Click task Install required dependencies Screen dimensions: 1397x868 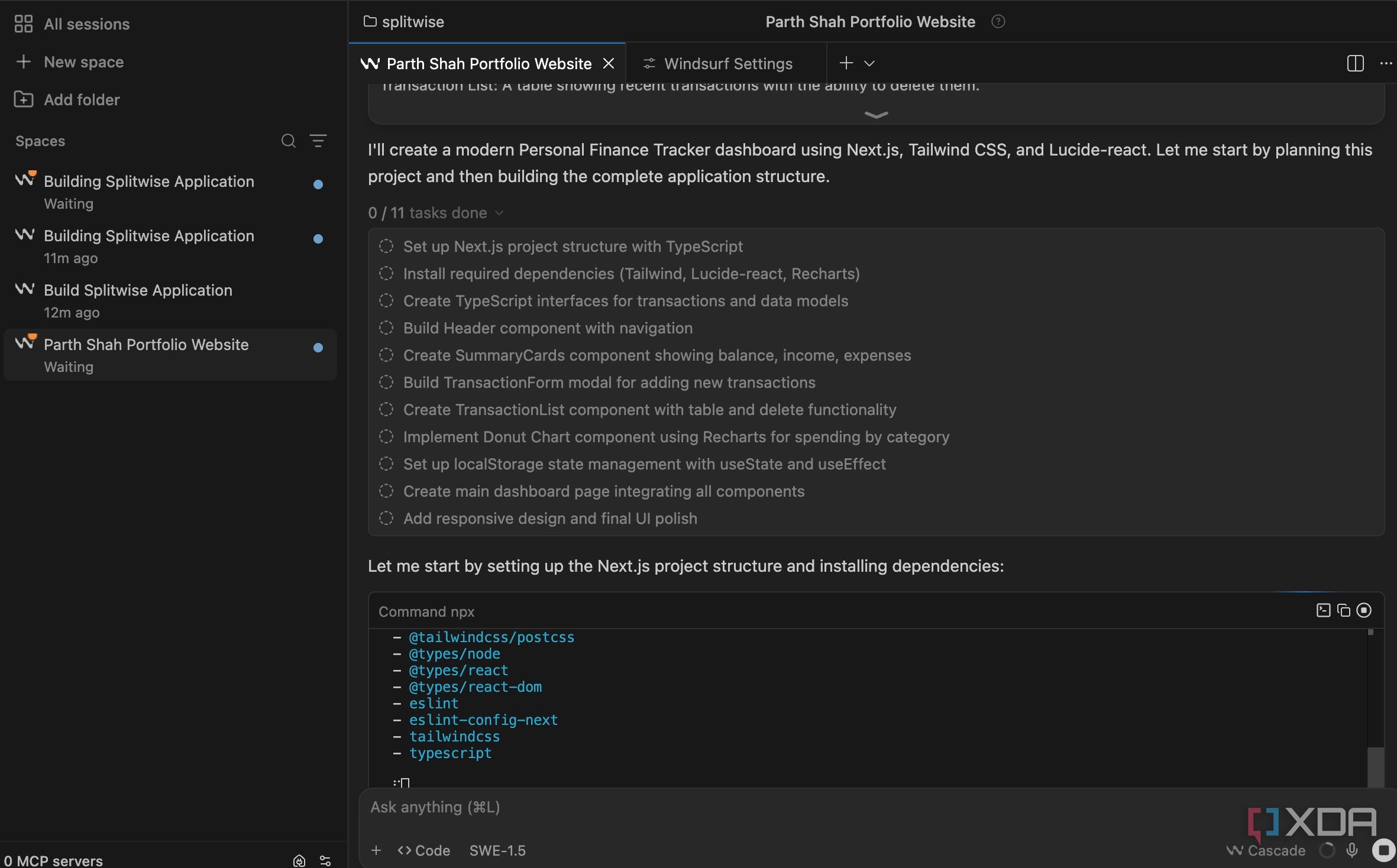click(631, 274)
